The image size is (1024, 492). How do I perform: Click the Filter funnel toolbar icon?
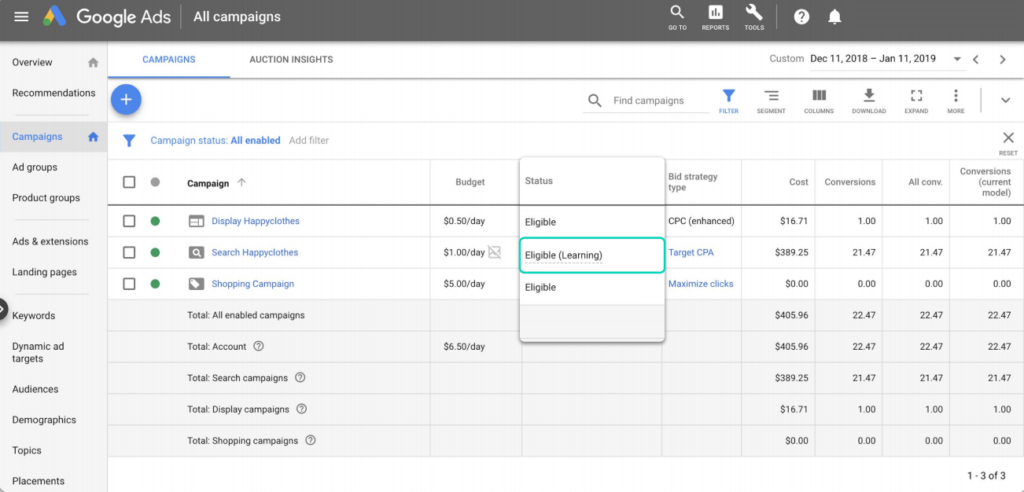point(729,101)
